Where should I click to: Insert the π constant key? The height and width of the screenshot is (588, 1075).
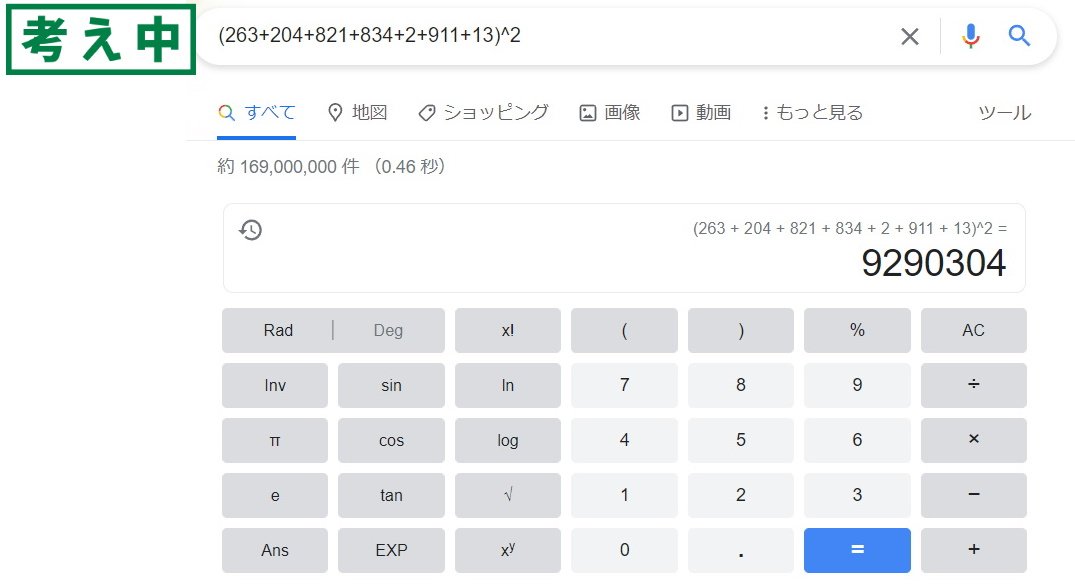click(275, 440)
